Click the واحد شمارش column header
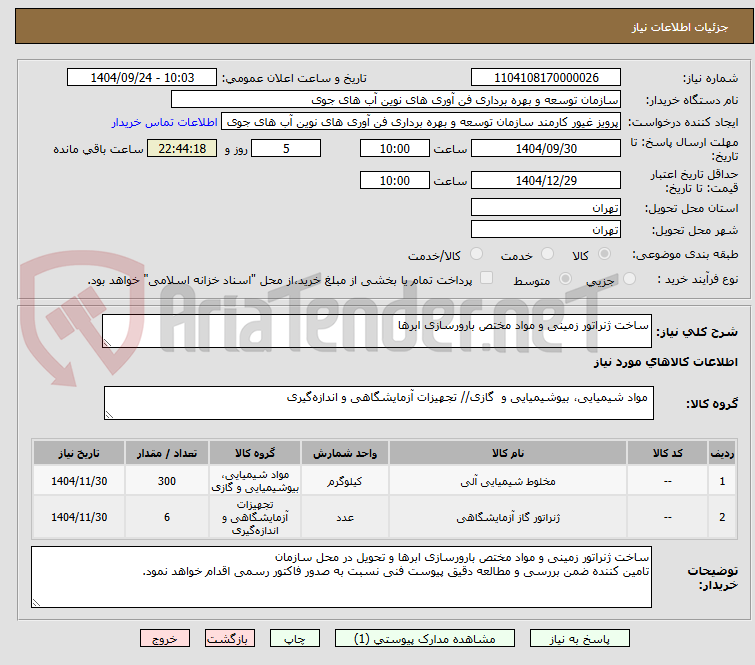The width and height of the screenshot is (755, 665). [x=345, y=453]
